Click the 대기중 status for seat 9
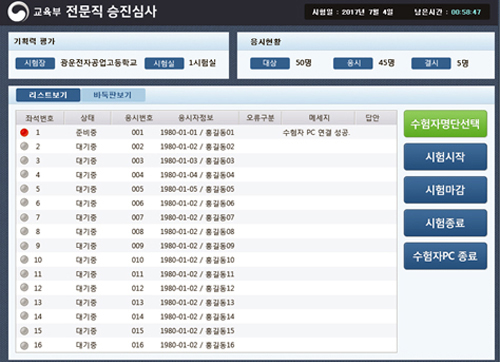This screenshot has width=500, height=362. click(x=86, y=246)
